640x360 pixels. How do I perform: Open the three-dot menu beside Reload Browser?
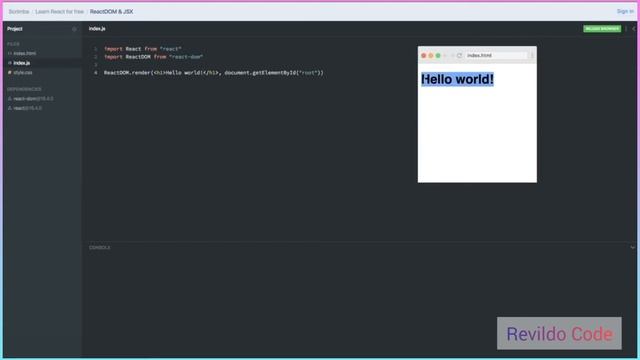(x=626, y=29)
